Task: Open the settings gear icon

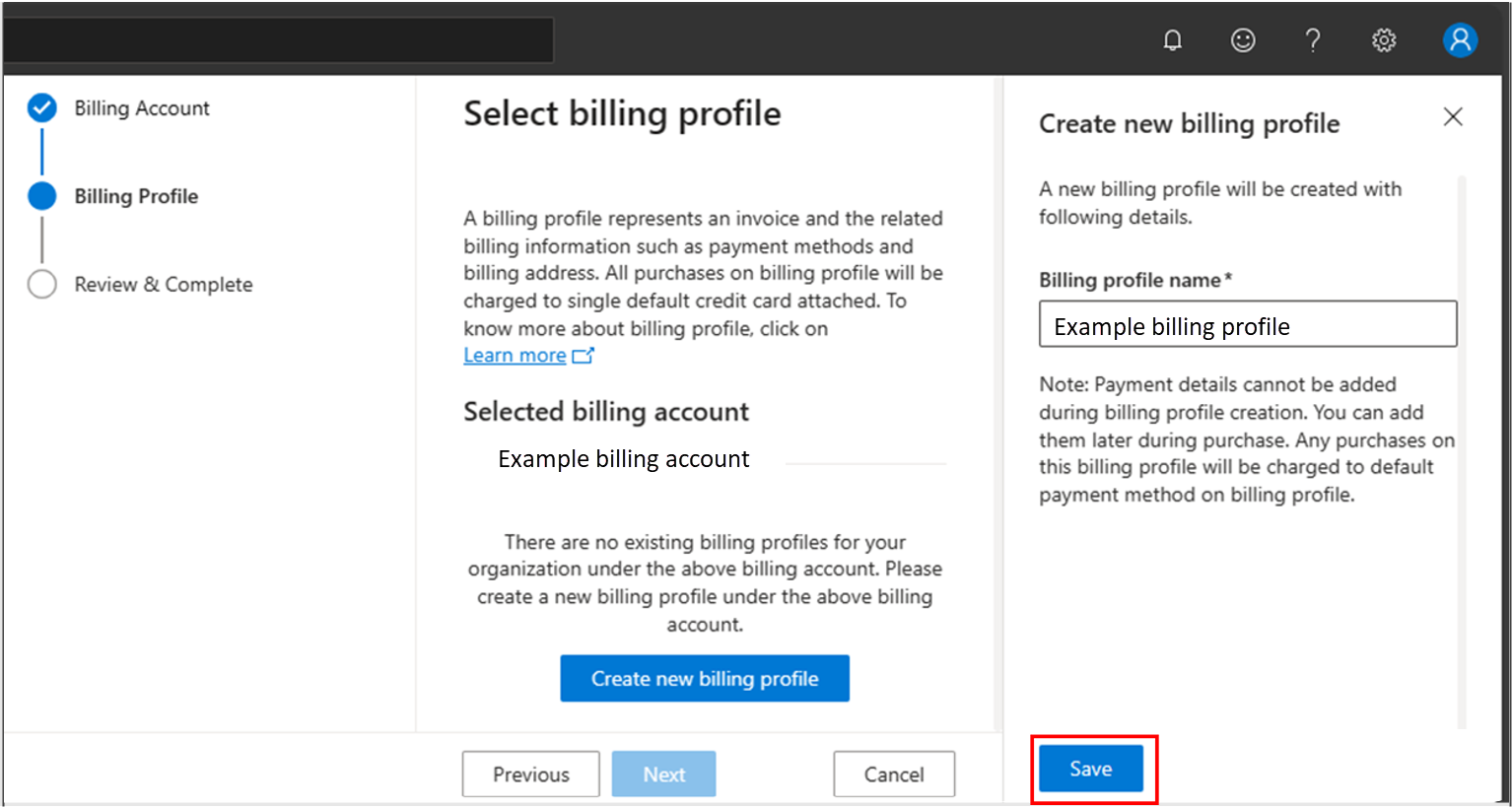Action: [x=1384, y=40]
